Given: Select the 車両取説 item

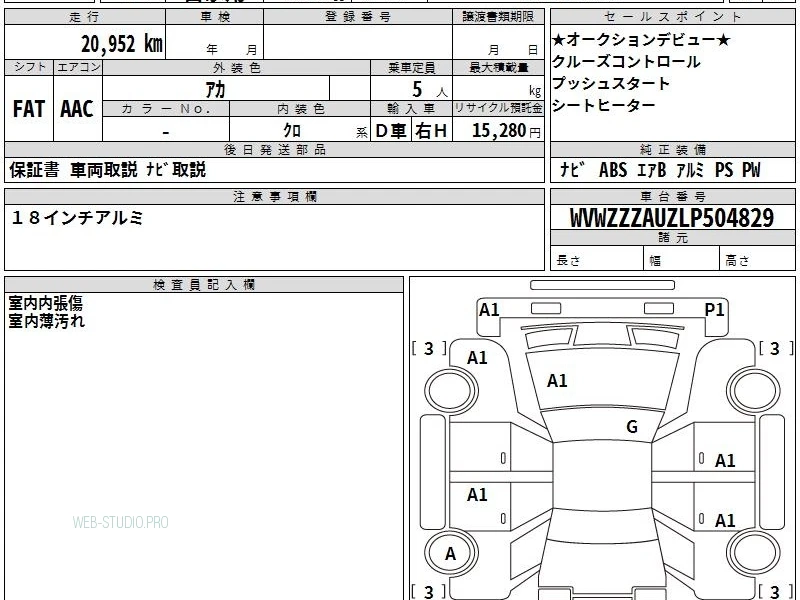Looking at the screenshot, I should 104,170.
